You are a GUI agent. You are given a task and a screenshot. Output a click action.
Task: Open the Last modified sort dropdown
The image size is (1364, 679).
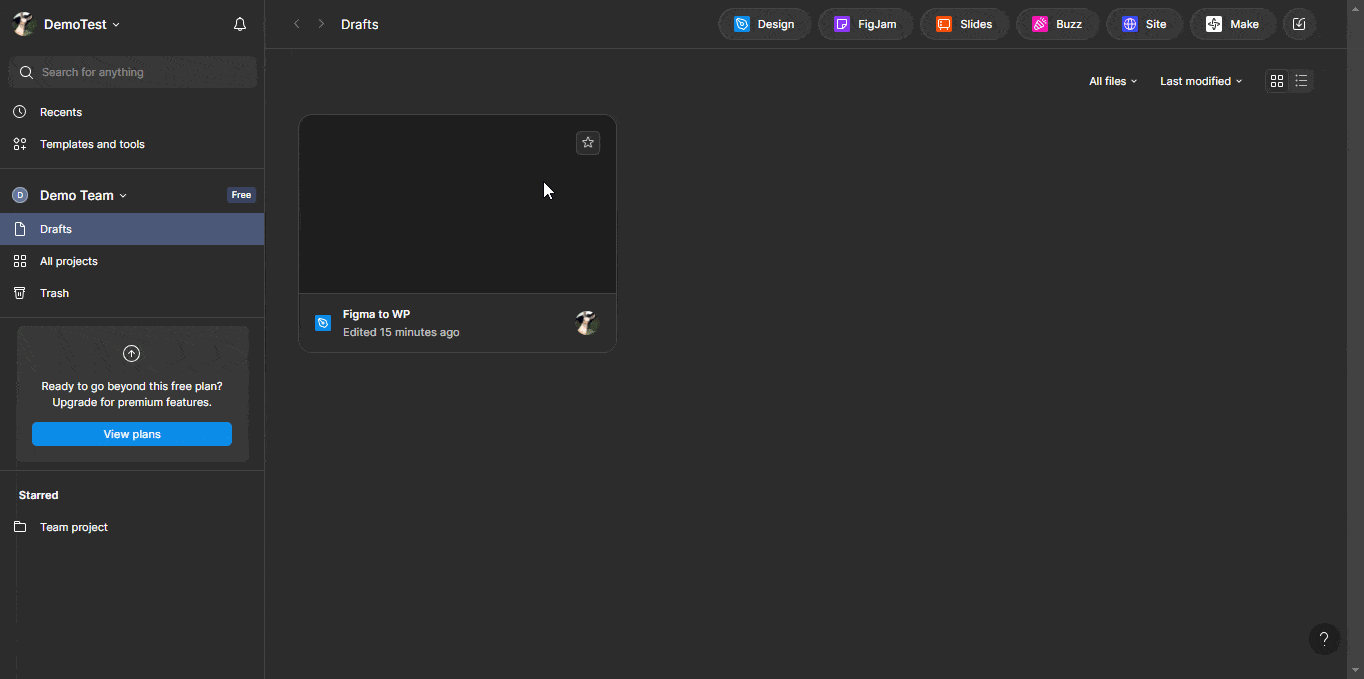click(1201, 81)
